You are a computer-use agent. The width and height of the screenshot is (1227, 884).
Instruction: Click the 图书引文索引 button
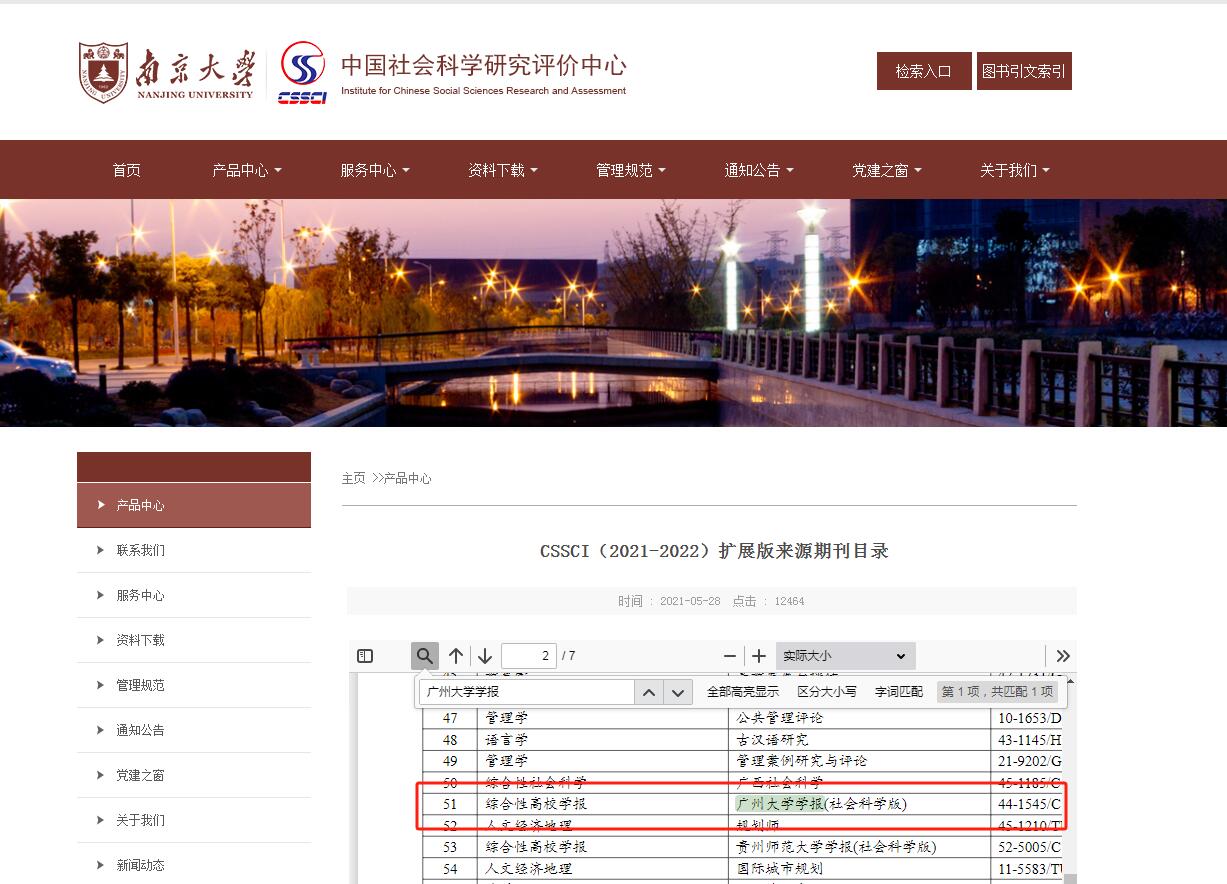1024,71
